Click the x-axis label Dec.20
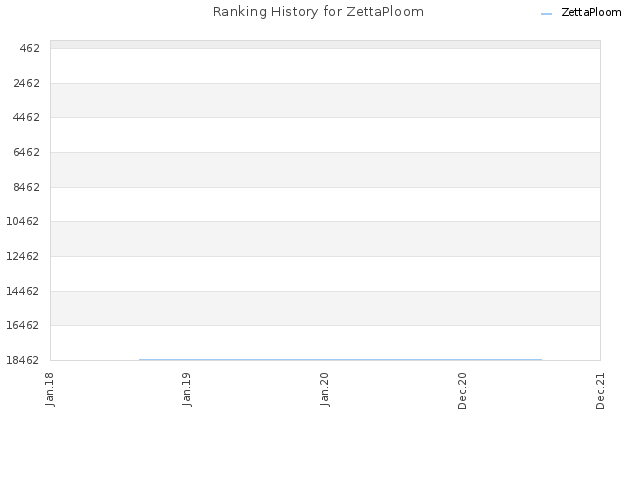640x480 pixels. [462, 391]
